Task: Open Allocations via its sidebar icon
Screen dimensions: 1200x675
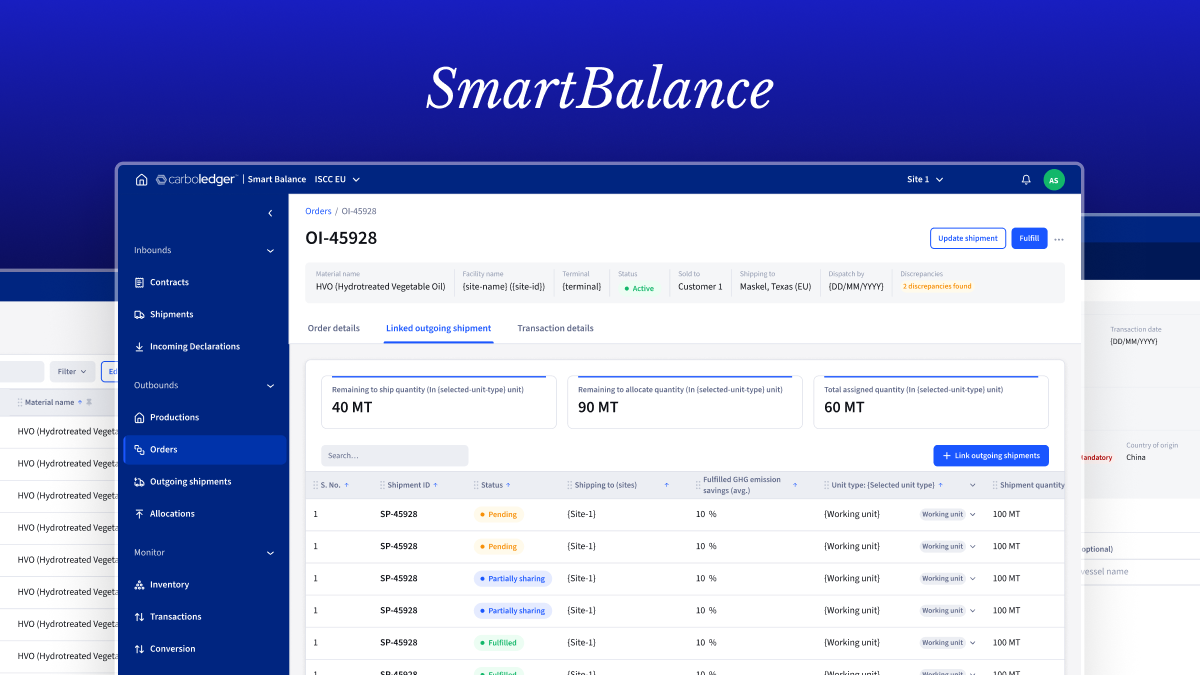Action: coord(139,513)
